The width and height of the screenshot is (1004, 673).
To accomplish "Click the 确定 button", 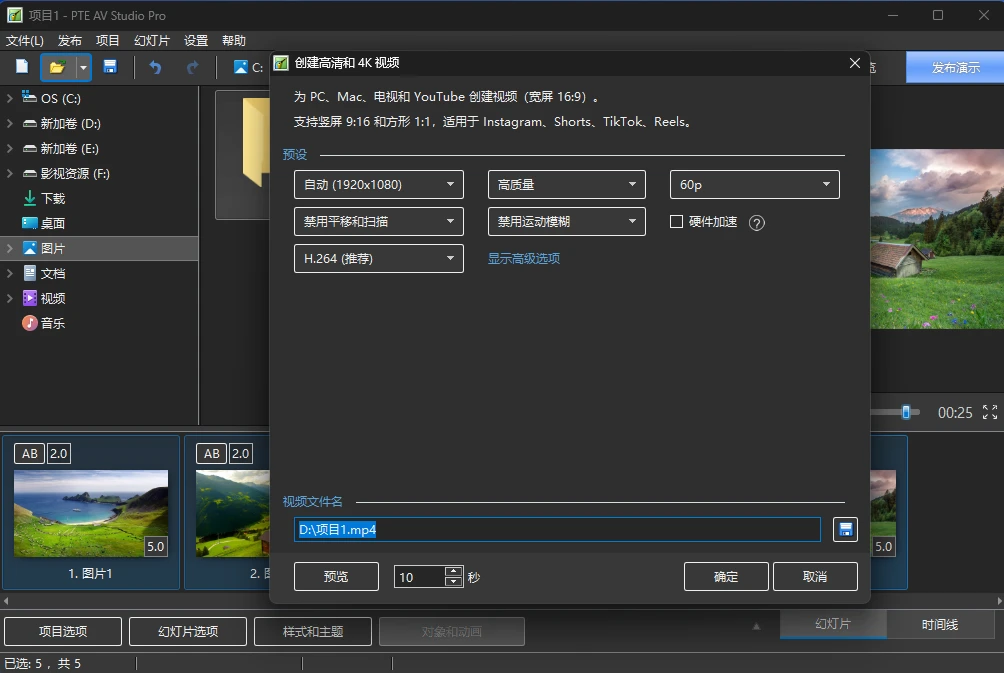I will click(x=726, y=576).
